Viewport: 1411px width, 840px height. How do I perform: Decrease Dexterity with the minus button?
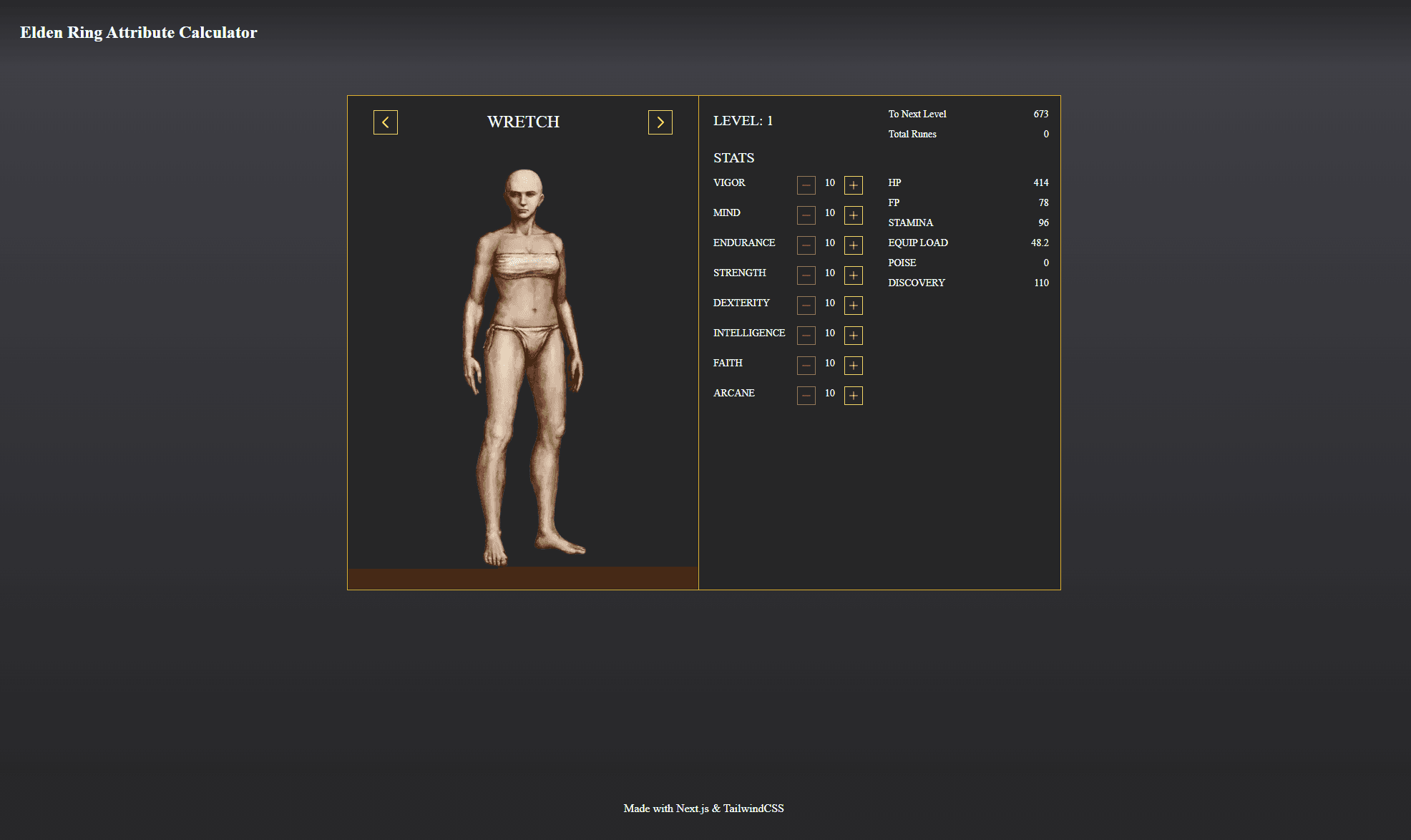pos(806,306)
